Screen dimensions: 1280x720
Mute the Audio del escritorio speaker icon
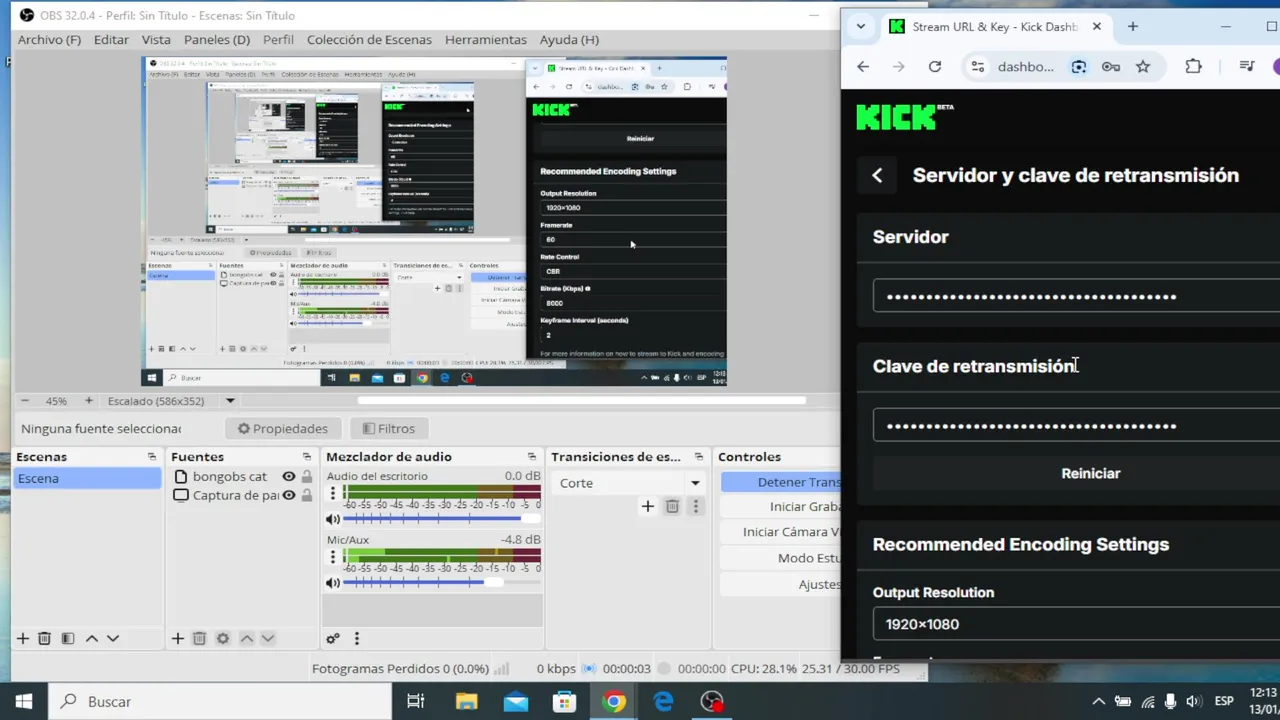(x=333, y=519)
